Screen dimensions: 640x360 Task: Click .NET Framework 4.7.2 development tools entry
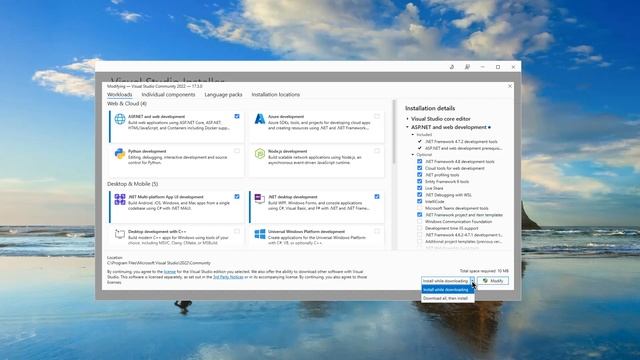(461, 141)
